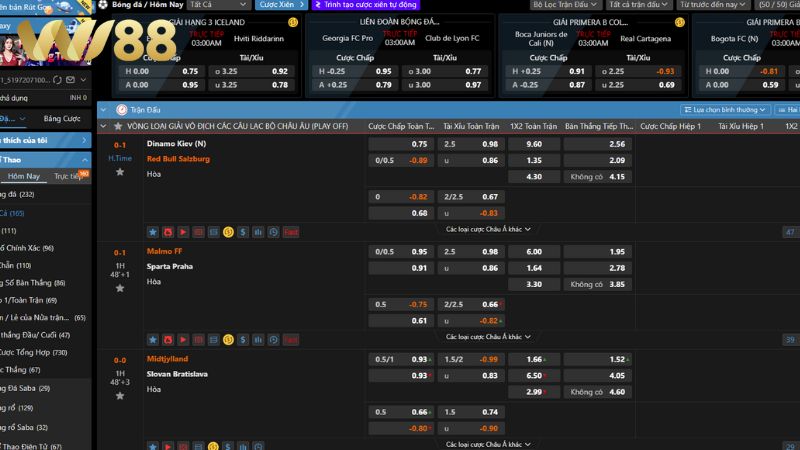
Task: Click the red alarm icon in Dinamo Kiev icon row
Action: pyautogui.click(x=168, y=232)
